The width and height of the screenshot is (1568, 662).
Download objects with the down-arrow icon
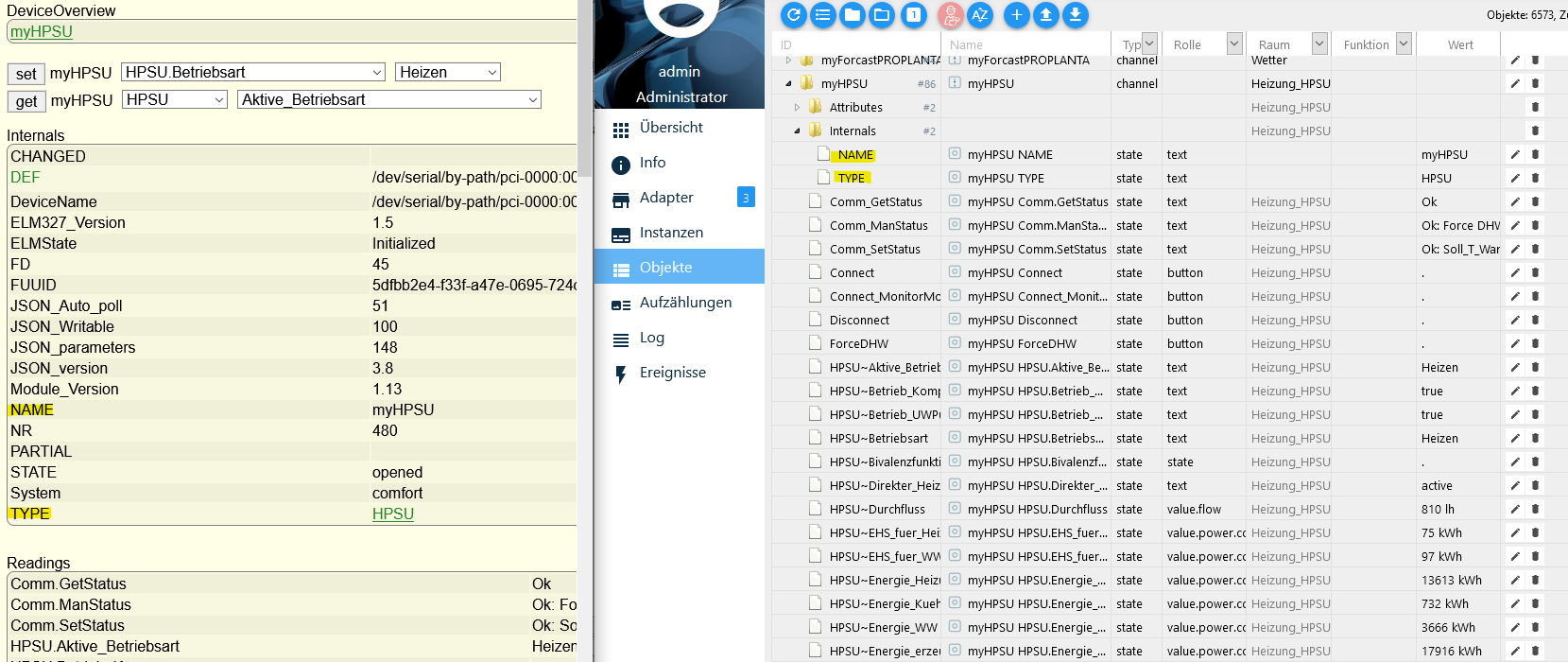click(x=1076, y=14)
